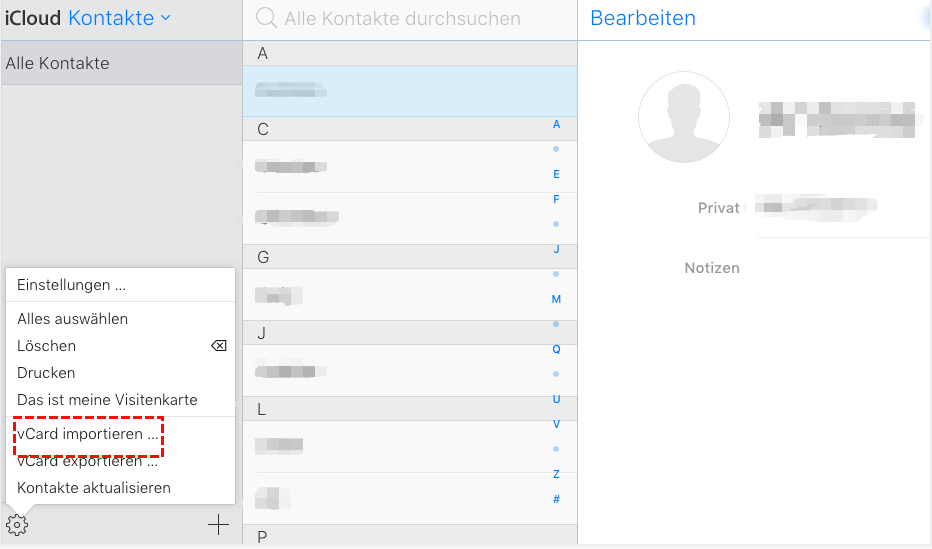Select vCard importieren menu entry
The image size is (932, 549).
coord(88,436)
